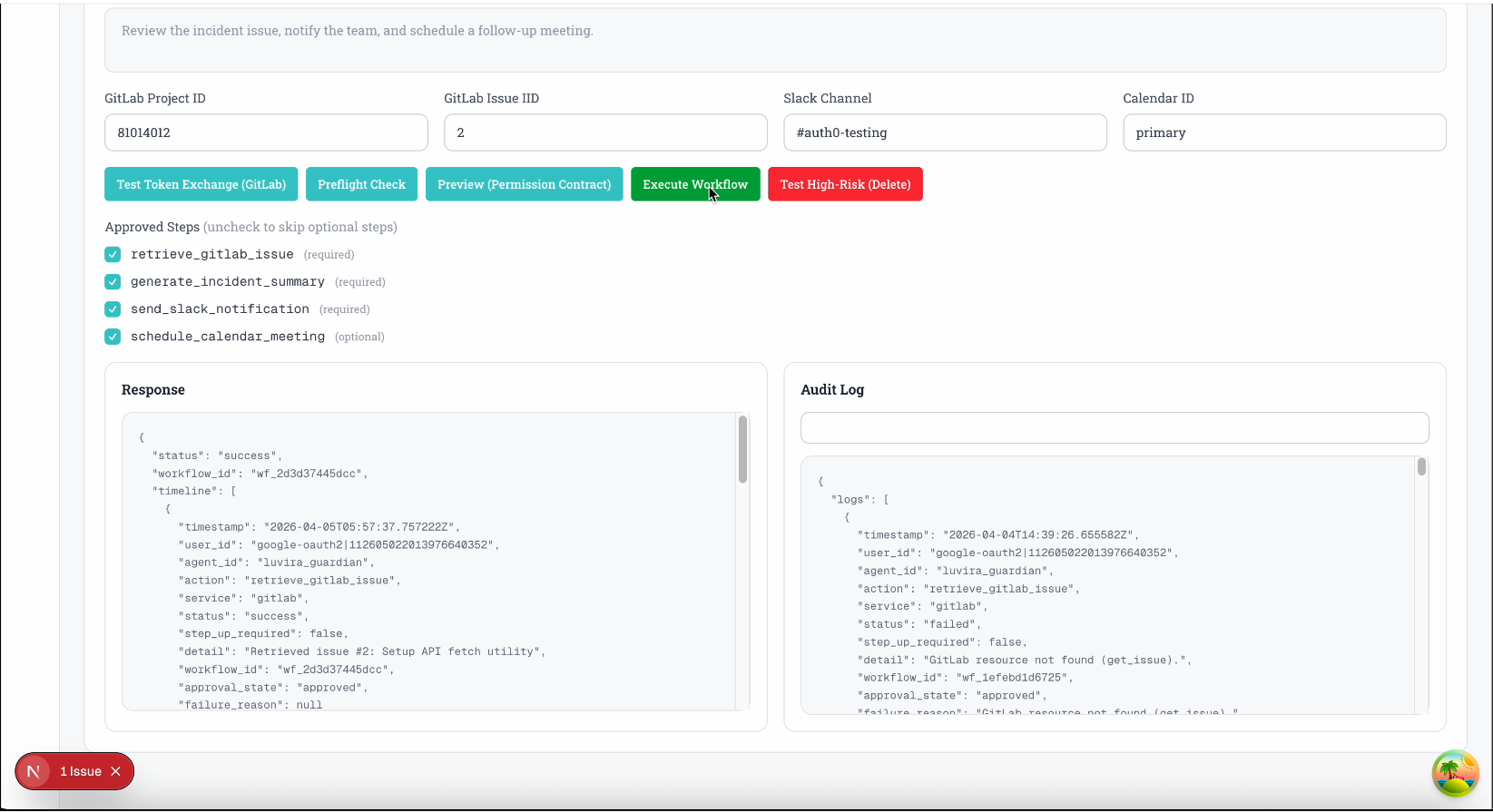Click the Calendar ID label
Viewport: 1493px width, 812px height.
[x=1158, y=98]
